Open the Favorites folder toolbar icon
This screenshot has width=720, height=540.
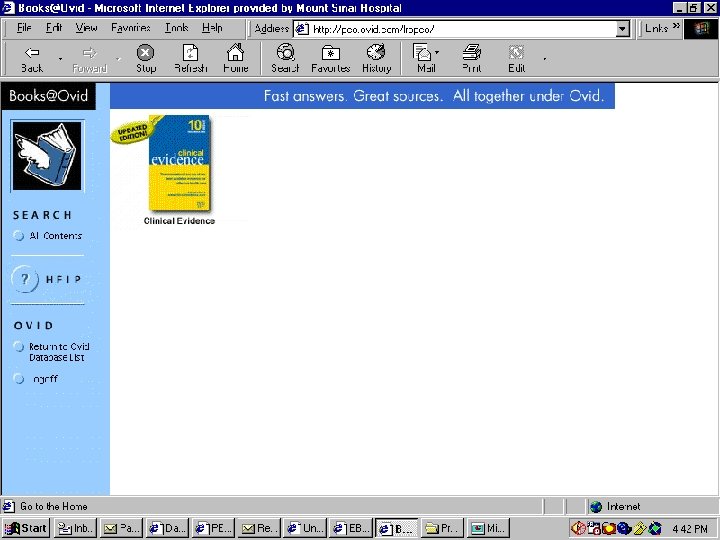click(x=330, y=53)
